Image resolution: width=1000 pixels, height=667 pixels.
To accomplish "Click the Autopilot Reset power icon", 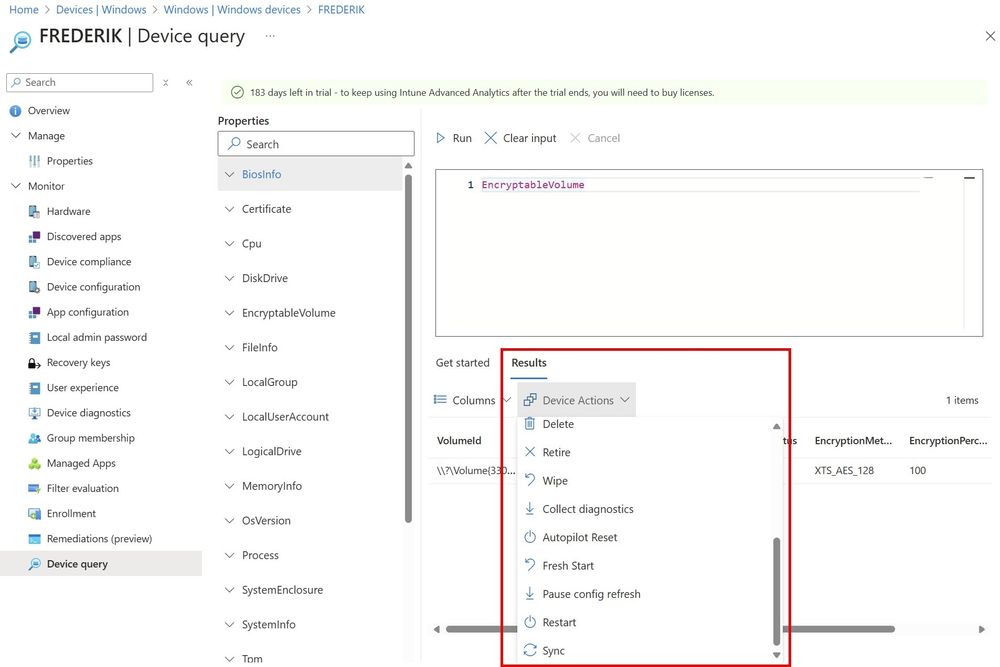I will 529,537.
